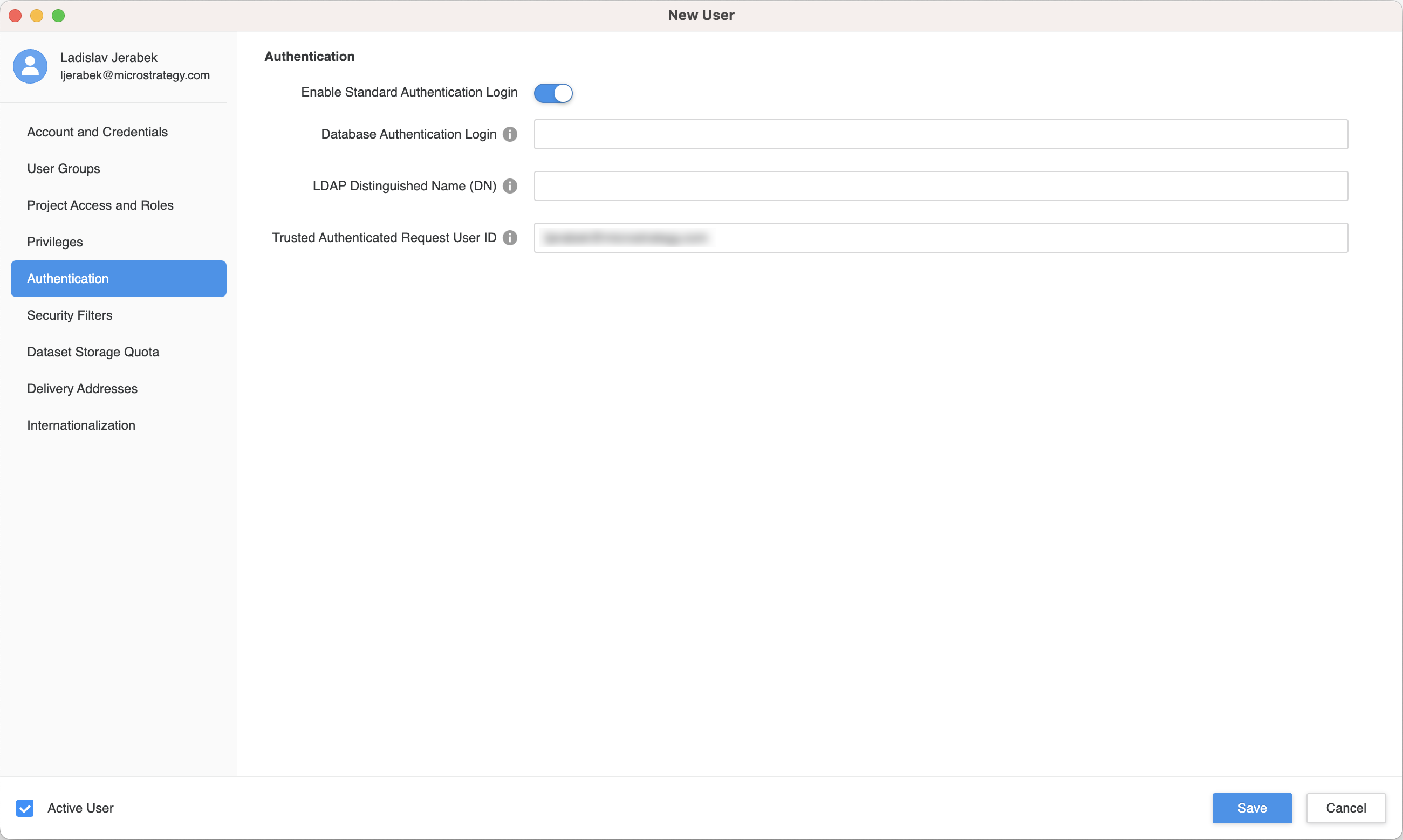Open Internationalization settings
This screenshot has width=1403, height=840.
pos(81,425)
